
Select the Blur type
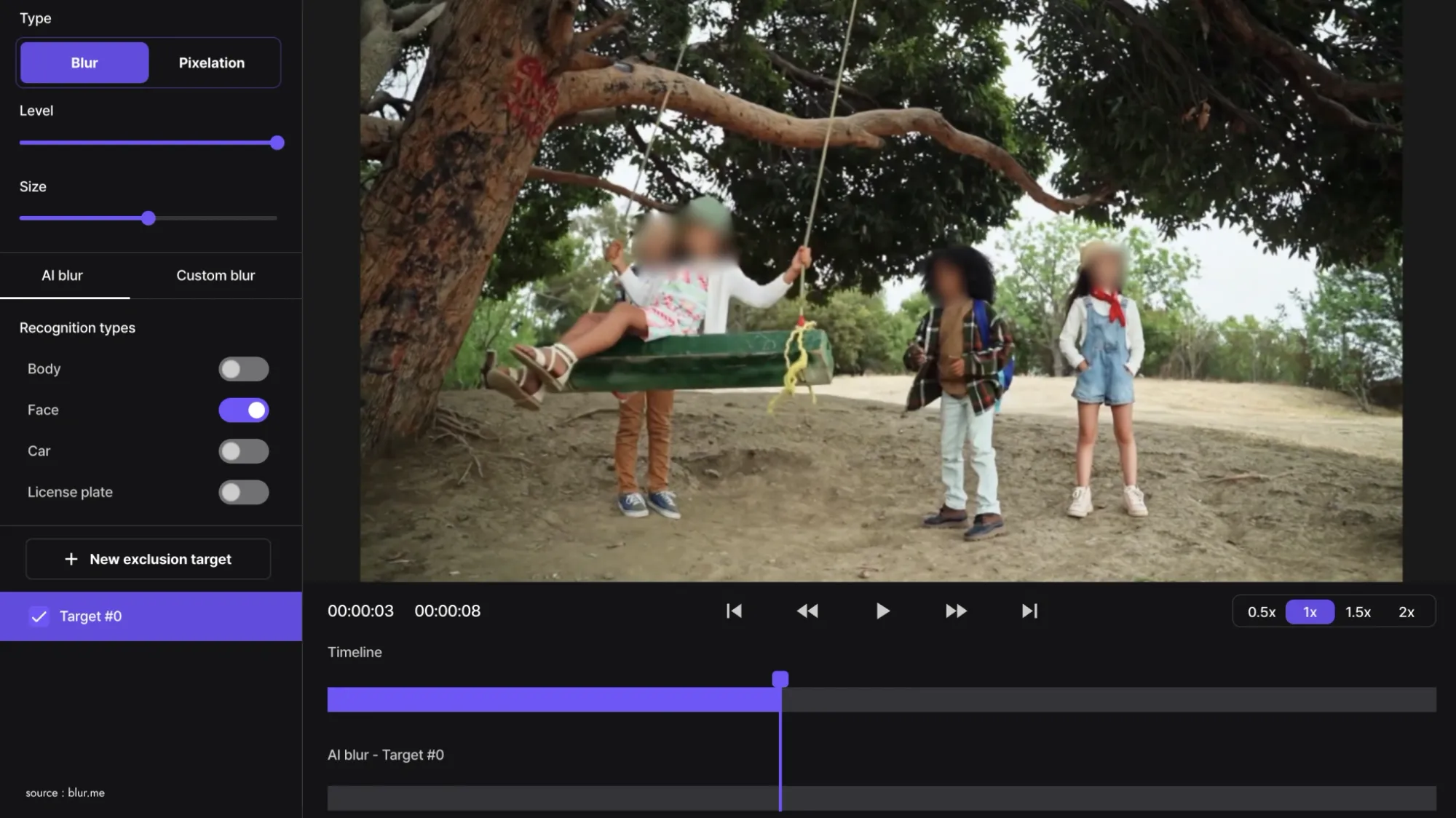[x=84, y=63]
